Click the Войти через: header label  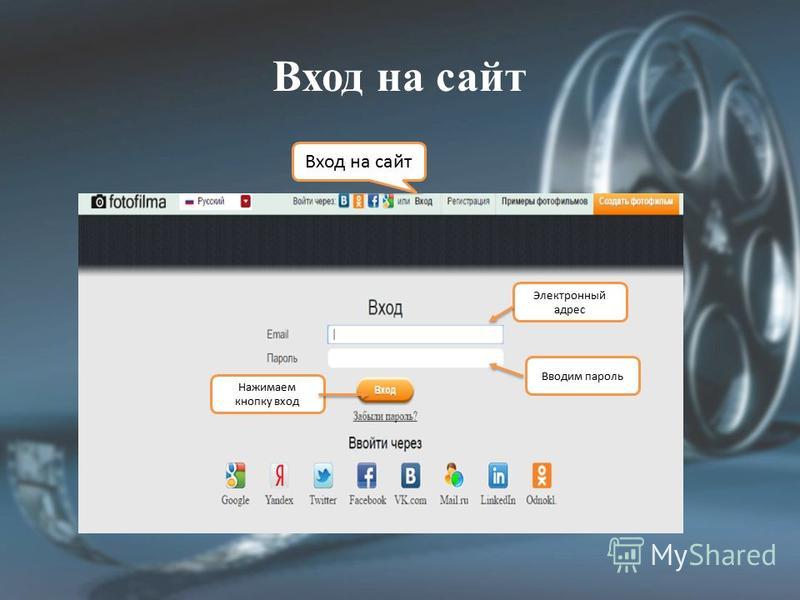pyautogui.click(x=314, y=202)
